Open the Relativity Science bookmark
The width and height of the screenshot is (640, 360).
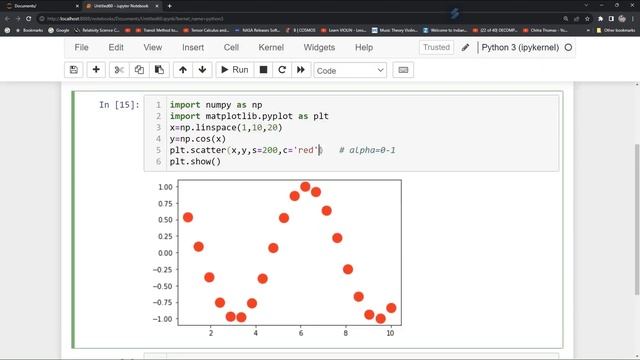pyautogui.click(x=97, y=30)
